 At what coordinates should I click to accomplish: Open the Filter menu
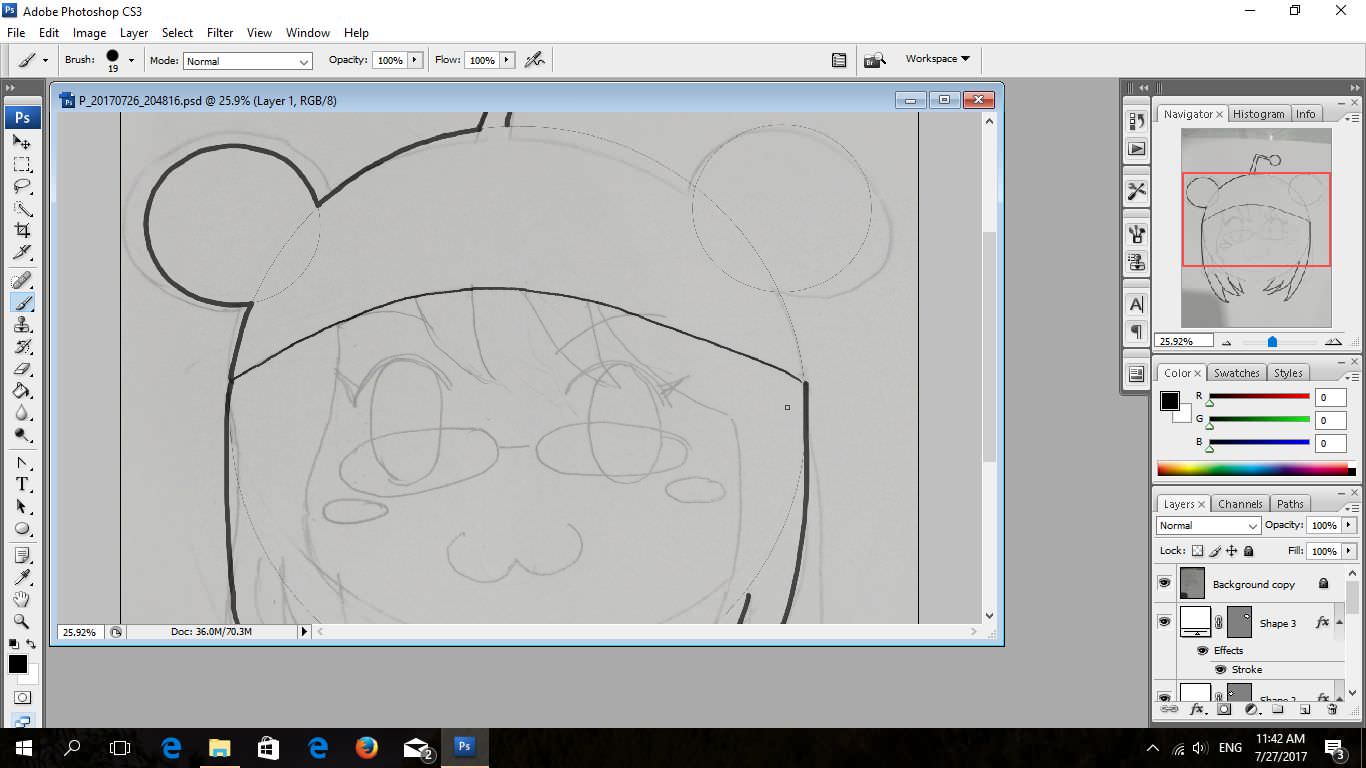point(220,33)
